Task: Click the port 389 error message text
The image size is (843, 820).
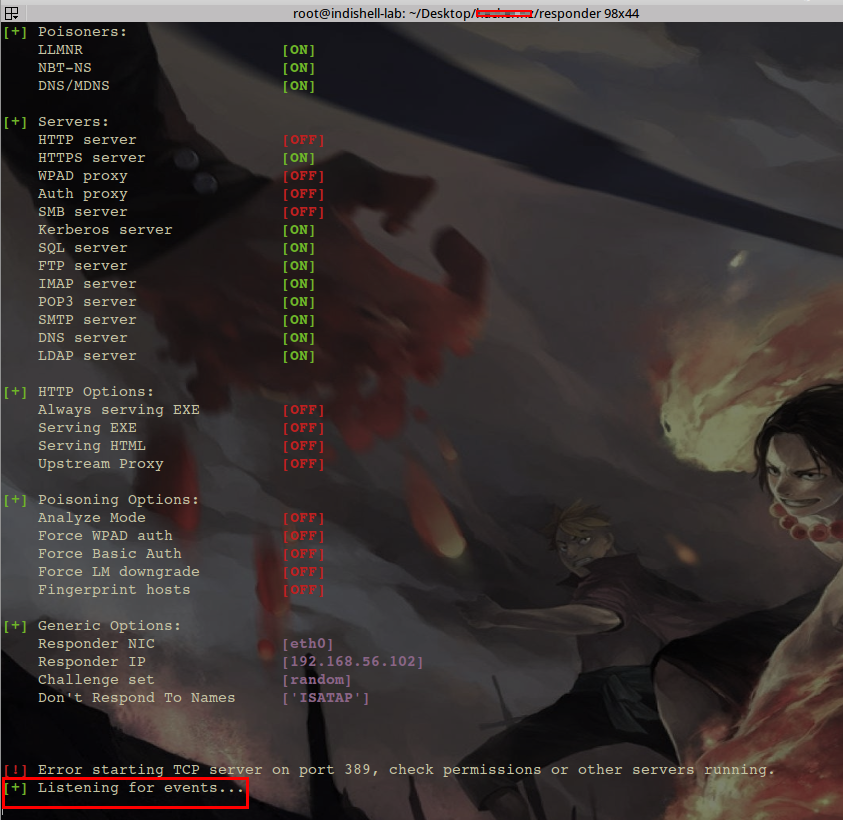Action: click(x=406, y=770)
